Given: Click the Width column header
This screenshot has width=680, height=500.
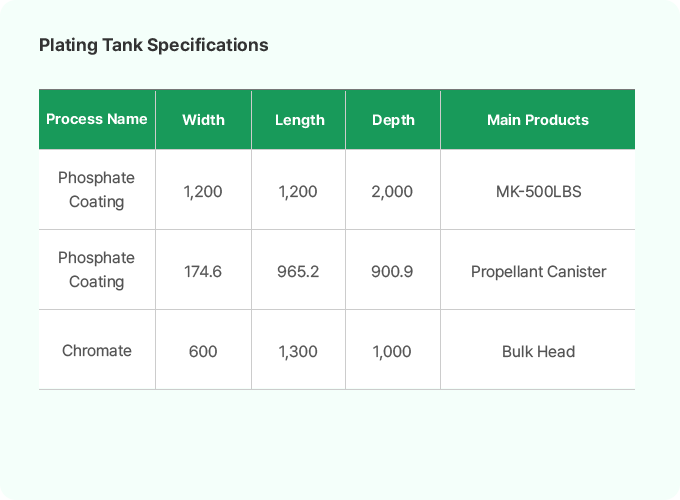Looking at the screenshot, I should [x=203, y=120].
